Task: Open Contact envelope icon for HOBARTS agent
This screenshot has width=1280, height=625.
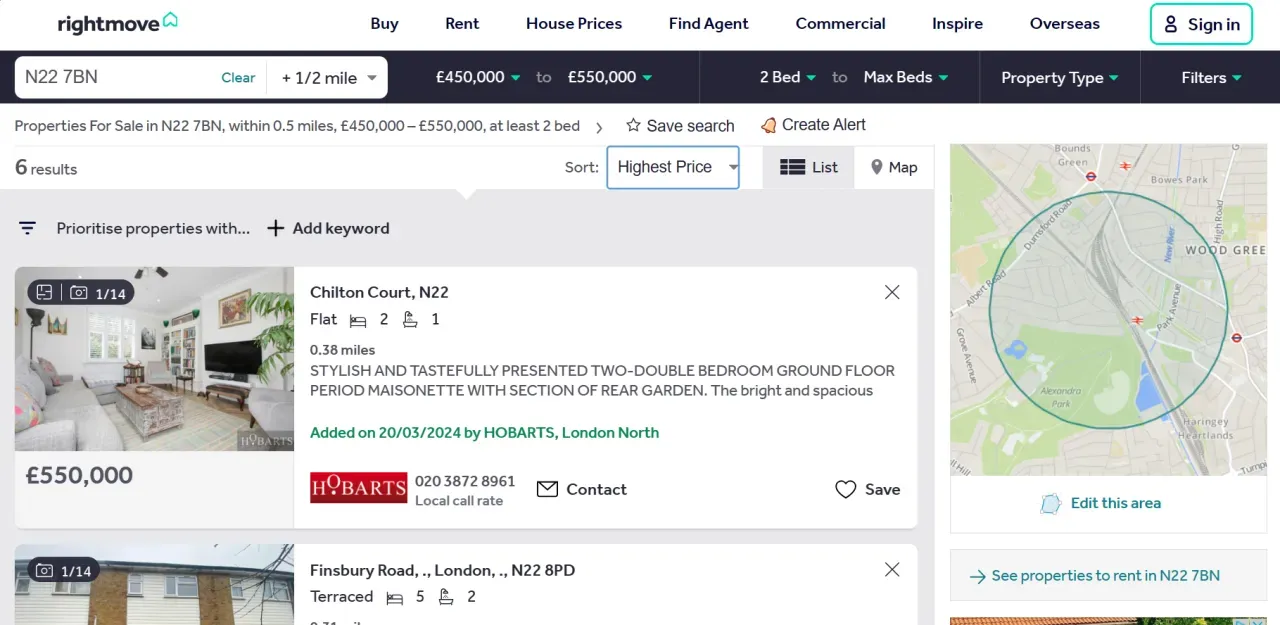Action: click(547, 489)
